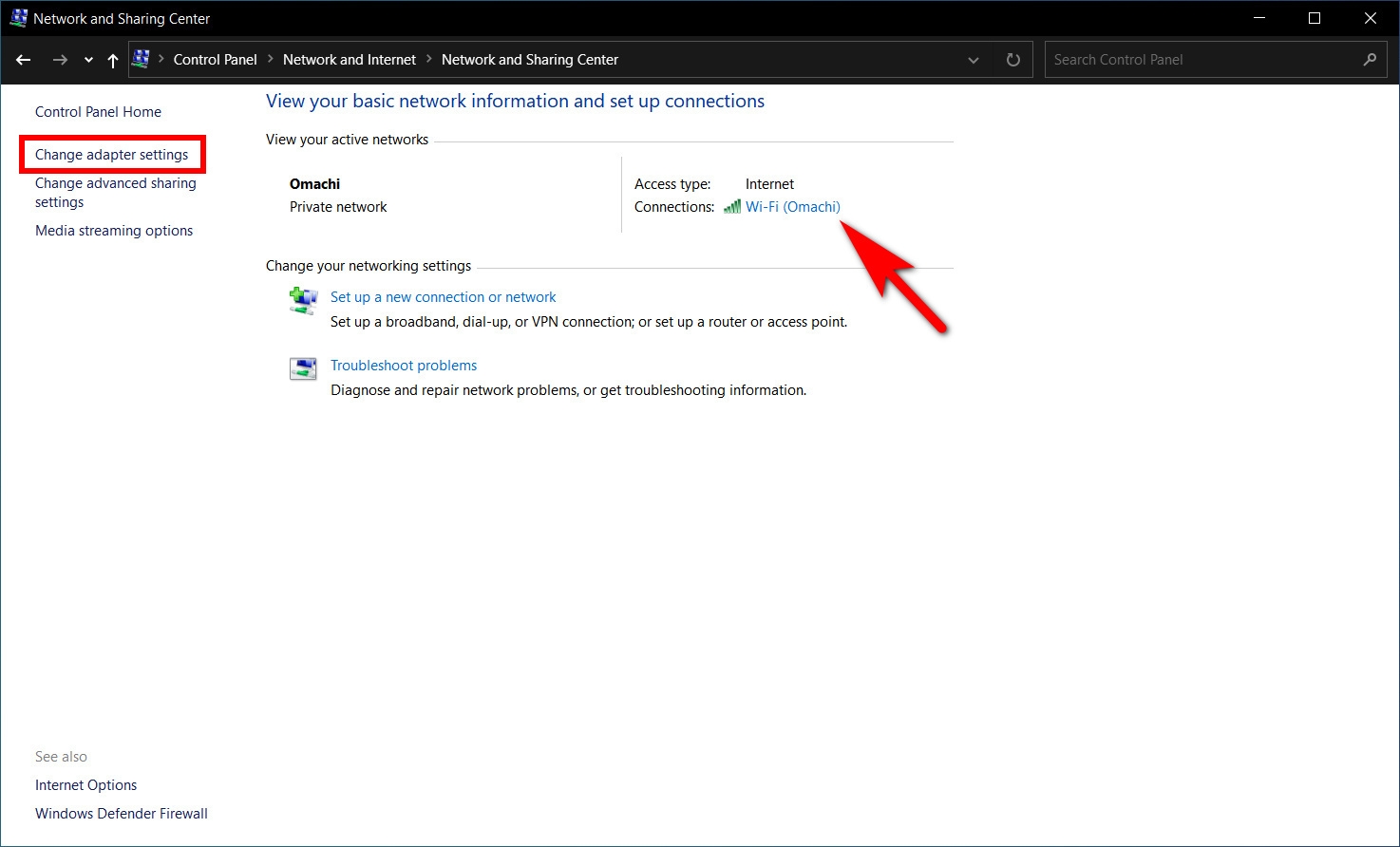Expand the chevron after Control Panel breadcrumb
The width and height of the screenshot is (1400, 847).
pos(270,60)
